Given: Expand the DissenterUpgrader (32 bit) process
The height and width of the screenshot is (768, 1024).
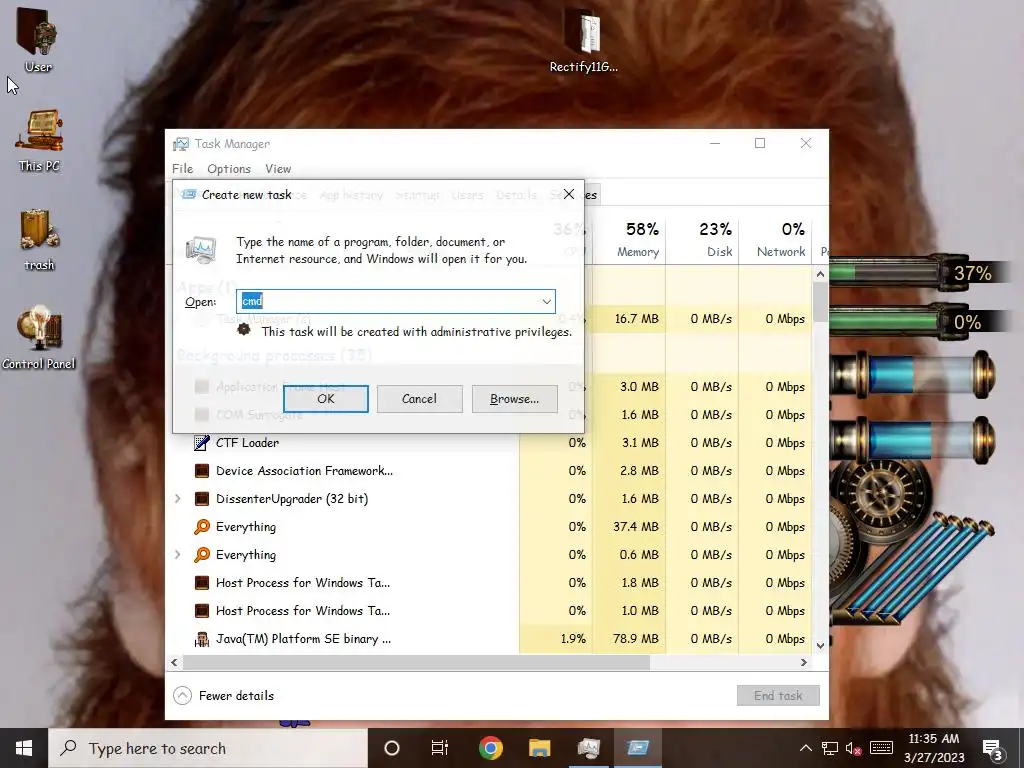Looking at the screenshot, I should (178, 499).
